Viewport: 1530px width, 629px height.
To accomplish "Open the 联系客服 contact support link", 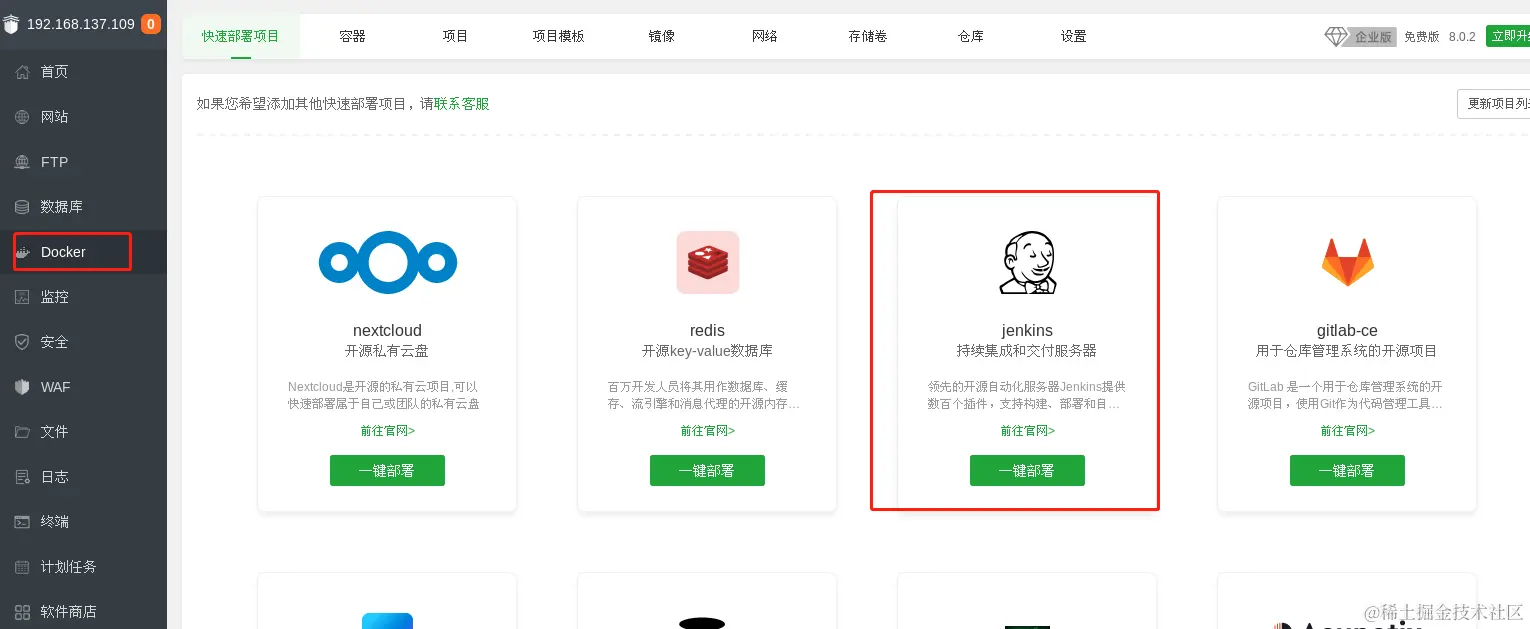I will tap(462, 104).
